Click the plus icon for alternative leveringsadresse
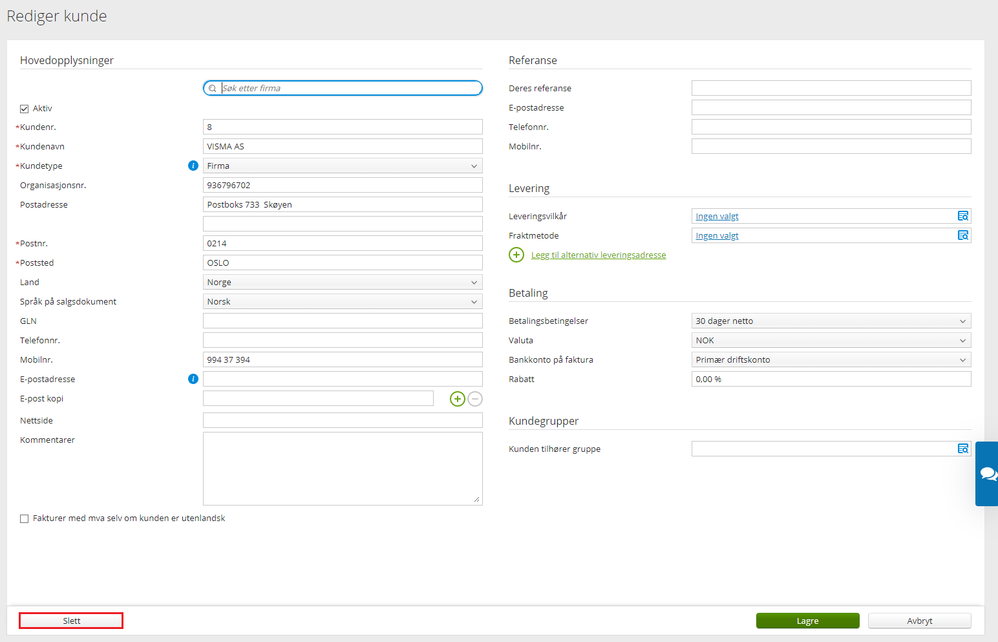The height and width of the screenshot is (642, 998). click(x=516, y=255)
